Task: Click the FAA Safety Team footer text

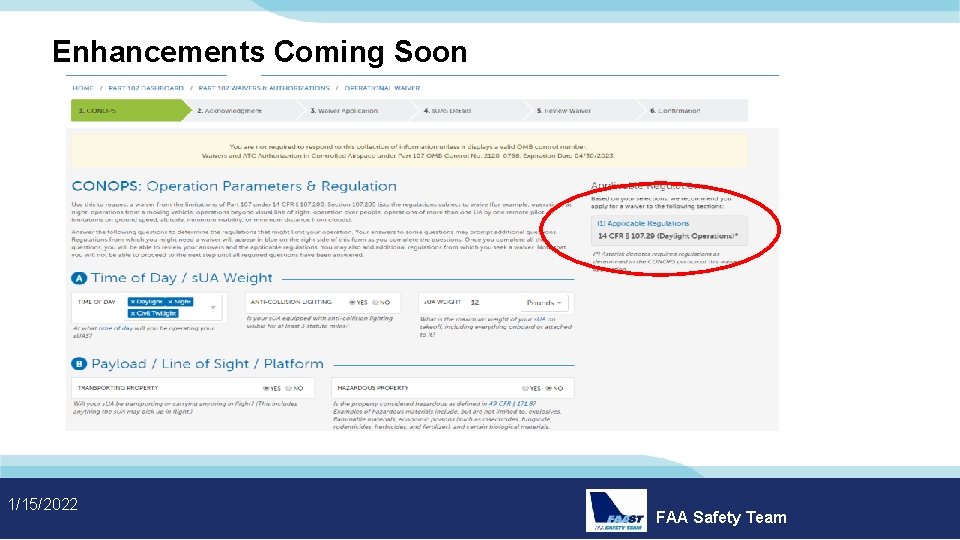Action: [721, 517]
